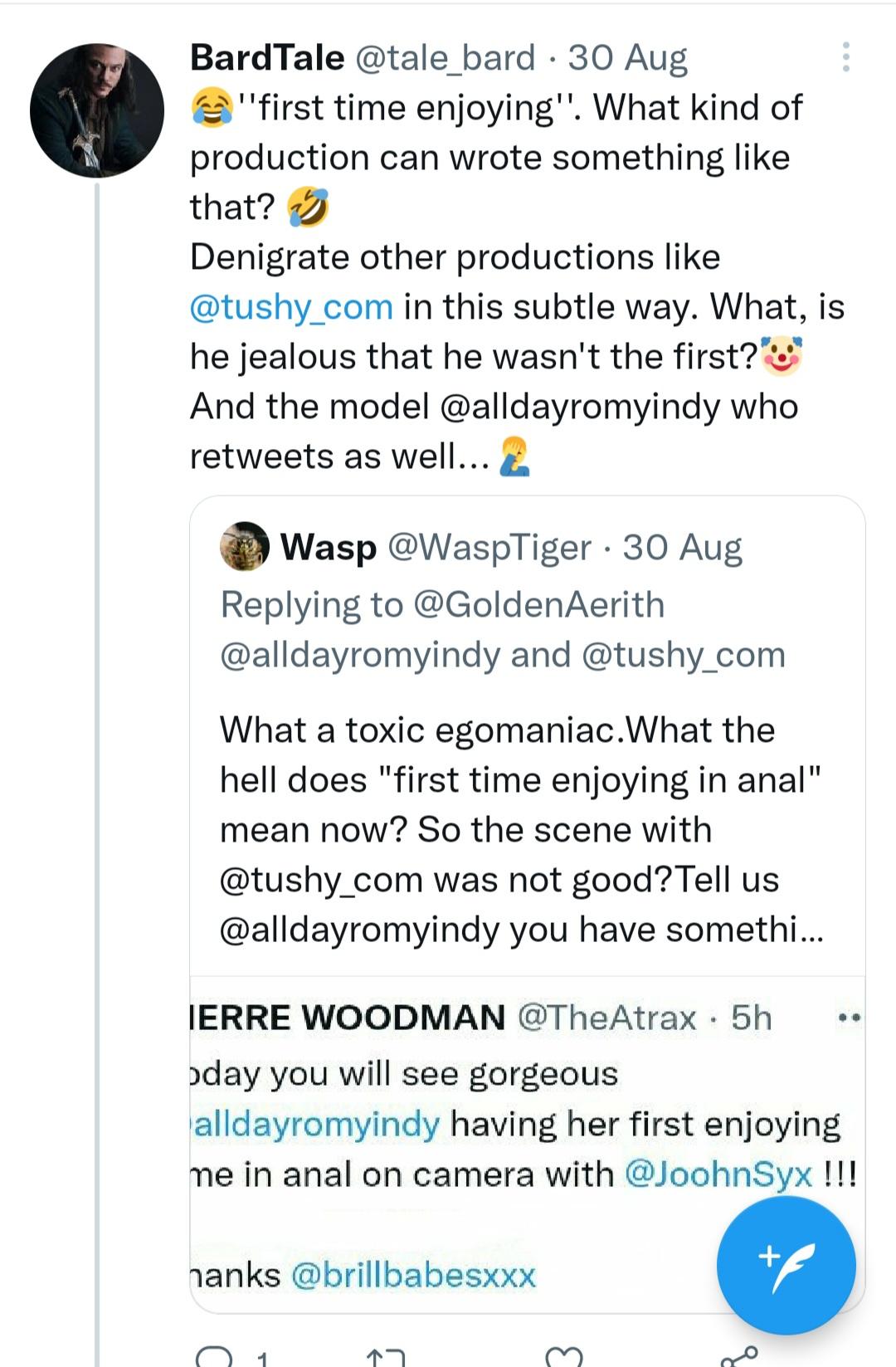Image resolution: width=896 pixels, height=1367 pixels.
Task: Tap the compose new tweet button
Action: pos(786,1265)
